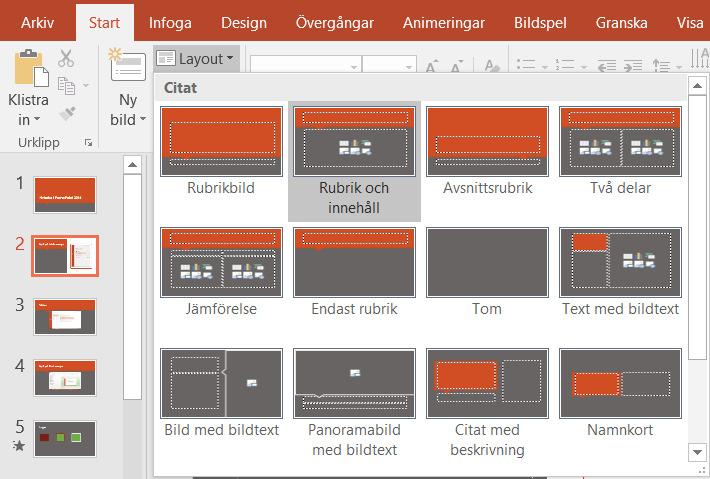Click the Citat gallery header text
Image resolution: width=710 pixels, height=479 pixels.
[180, 88]
